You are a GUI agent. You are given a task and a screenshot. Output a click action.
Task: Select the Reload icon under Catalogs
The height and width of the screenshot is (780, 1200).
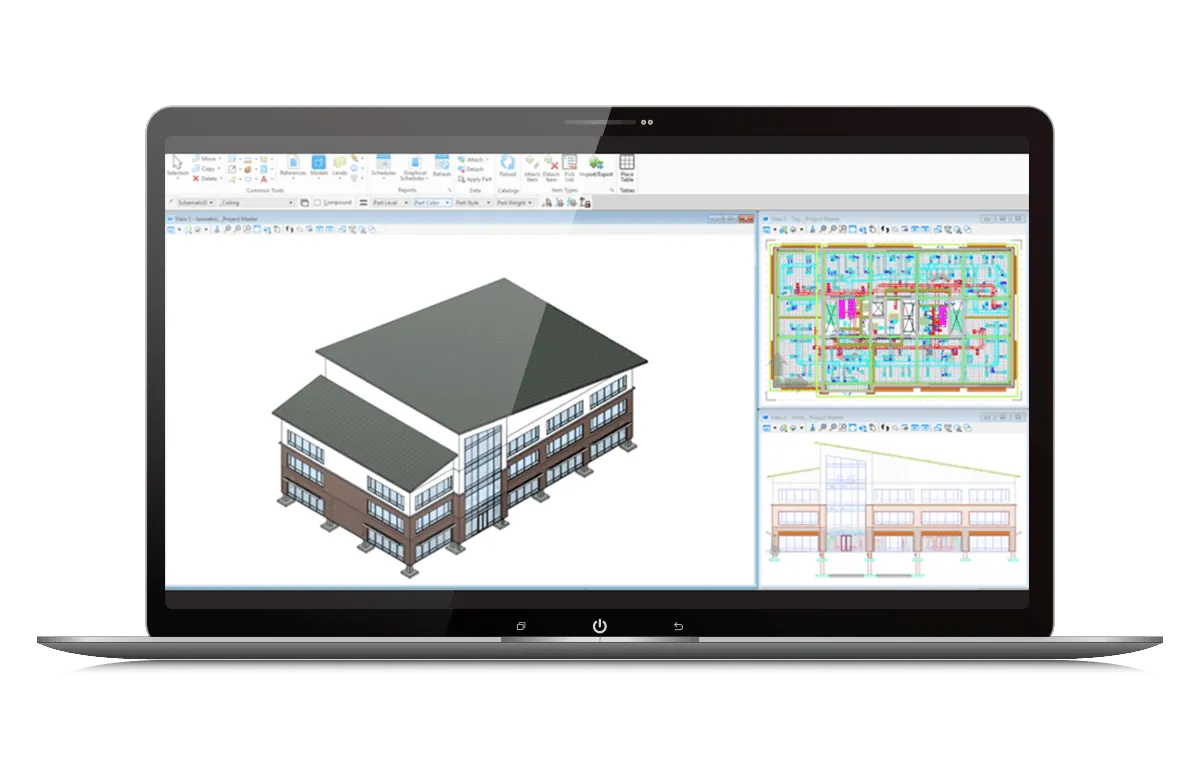click(507, 164)
